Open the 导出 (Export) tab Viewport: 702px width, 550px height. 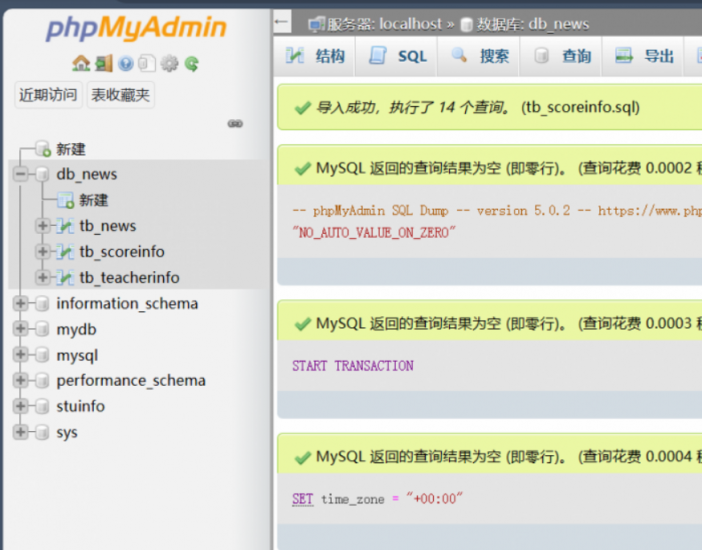[643, 56]
